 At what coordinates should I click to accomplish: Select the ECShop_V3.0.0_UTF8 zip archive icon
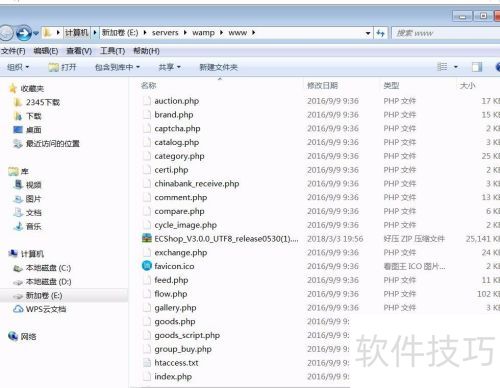tap(147, 239)
